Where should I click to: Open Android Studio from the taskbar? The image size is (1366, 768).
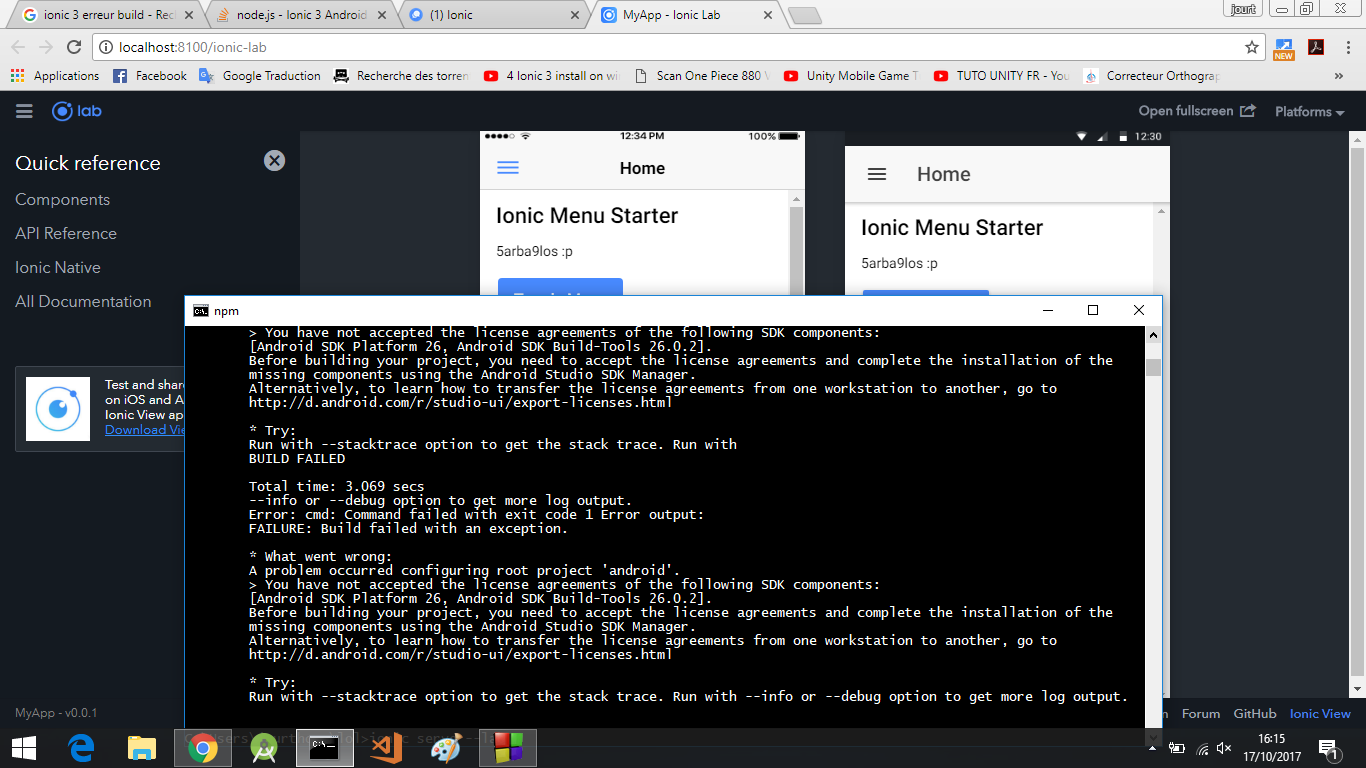coord(264,747)
